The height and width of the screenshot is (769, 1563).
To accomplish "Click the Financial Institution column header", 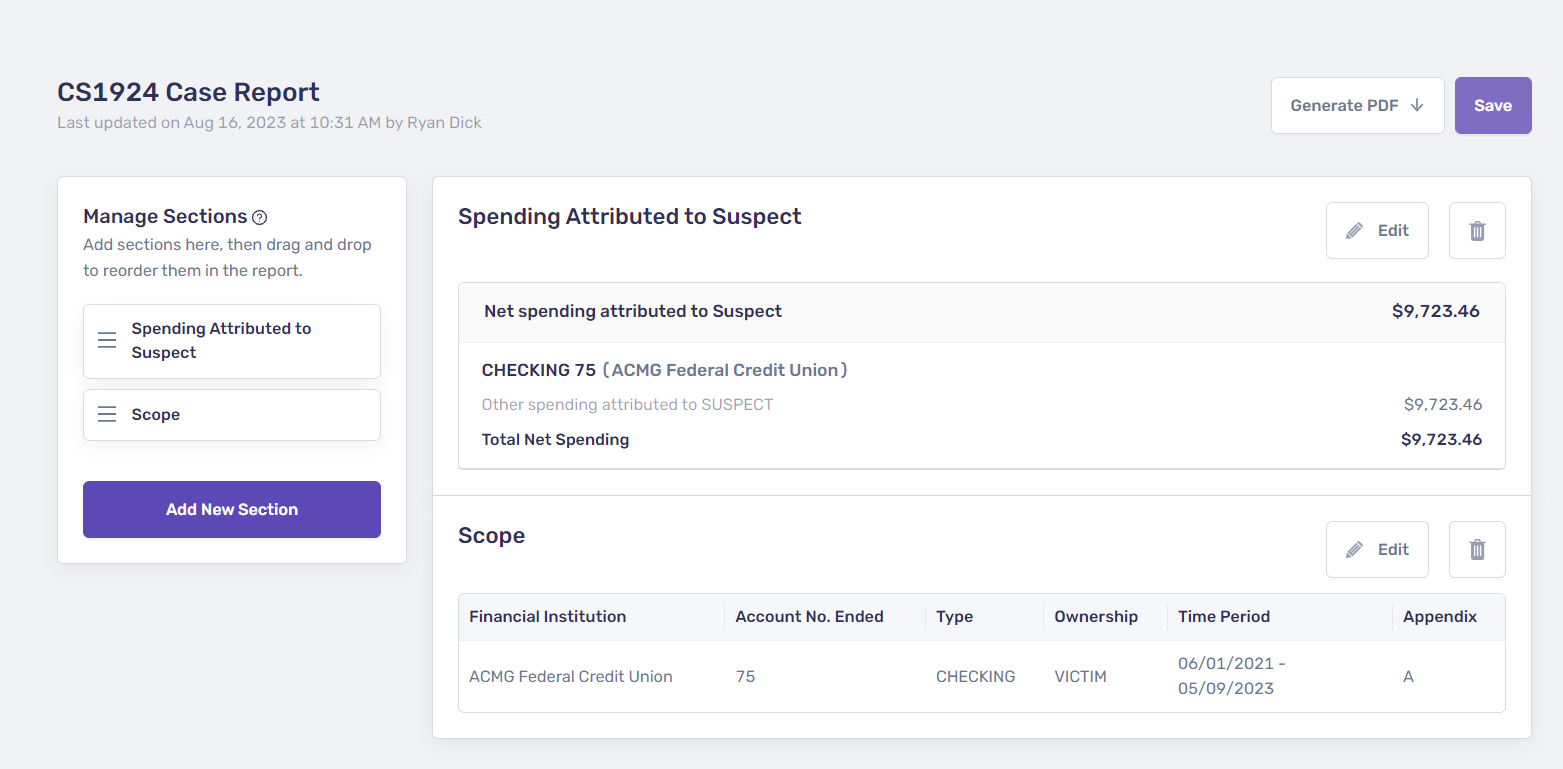I will coord(548,617).
